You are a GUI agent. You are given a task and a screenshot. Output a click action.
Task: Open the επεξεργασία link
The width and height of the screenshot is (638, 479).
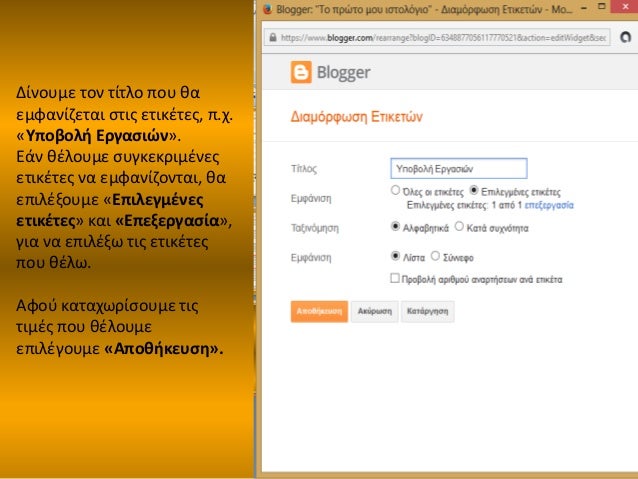click(549, 205)
